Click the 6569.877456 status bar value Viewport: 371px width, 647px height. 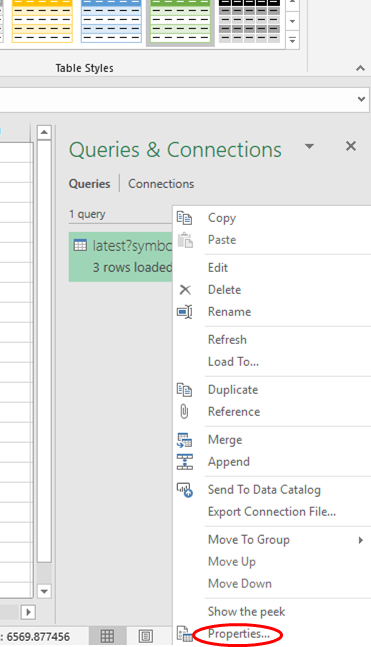(38, 636)
